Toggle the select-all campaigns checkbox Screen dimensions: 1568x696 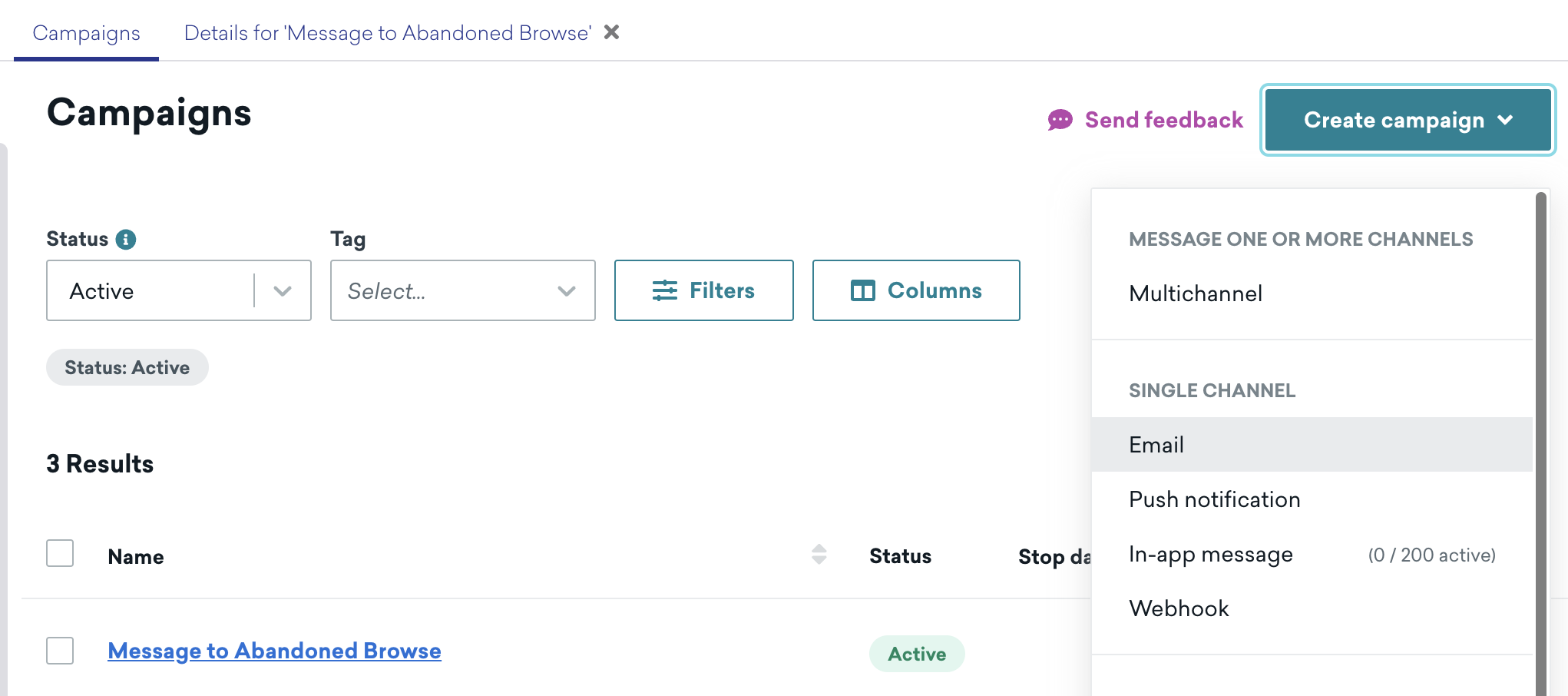tap(60, 553)
